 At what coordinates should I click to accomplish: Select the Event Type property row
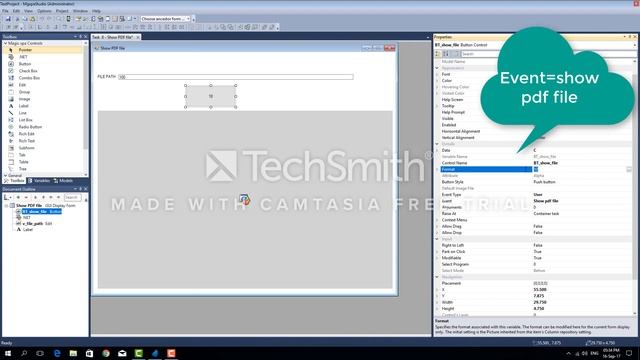point(533,195)
